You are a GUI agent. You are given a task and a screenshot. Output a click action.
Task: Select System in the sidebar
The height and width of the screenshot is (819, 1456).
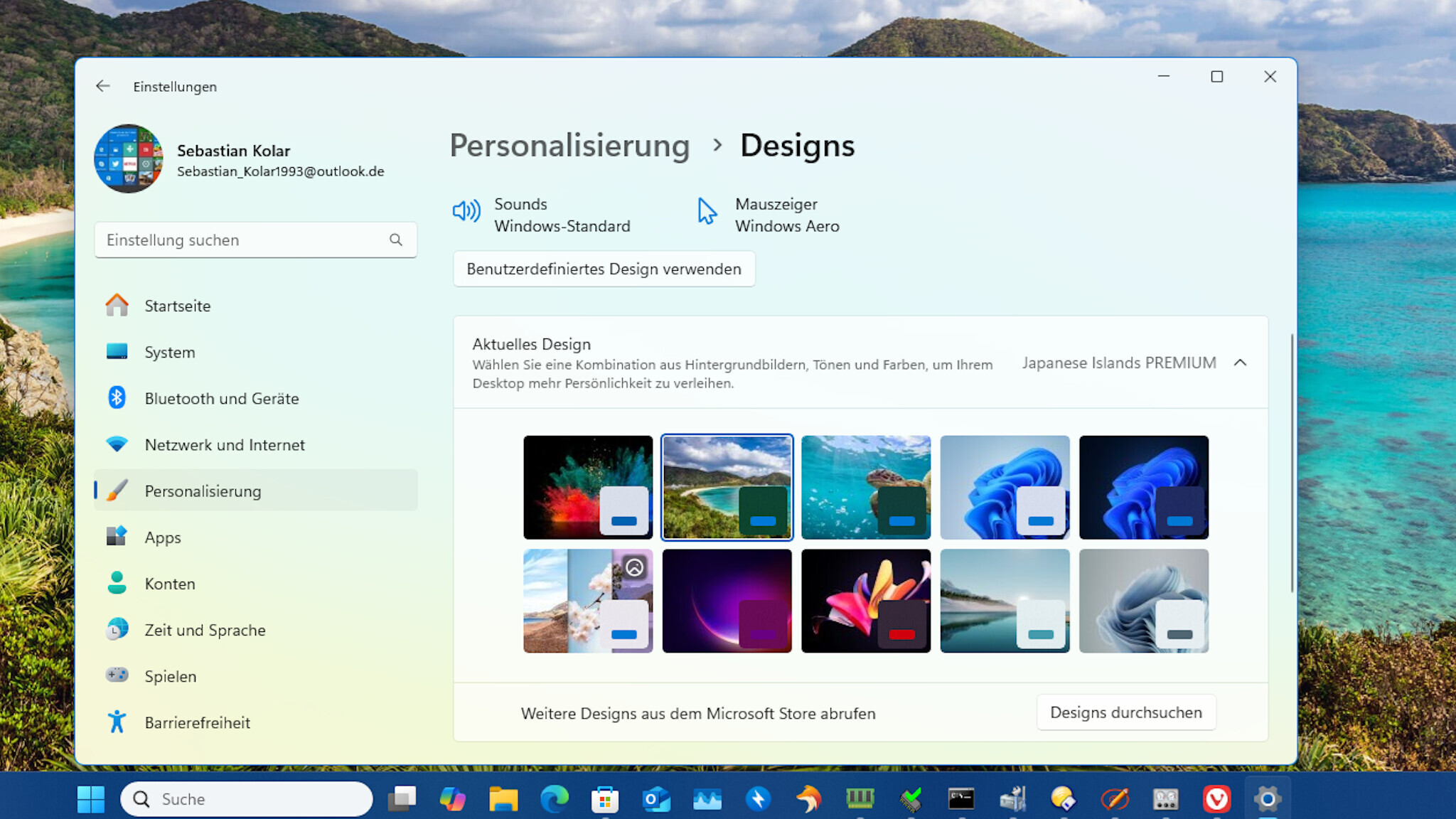tap(169, 352)
